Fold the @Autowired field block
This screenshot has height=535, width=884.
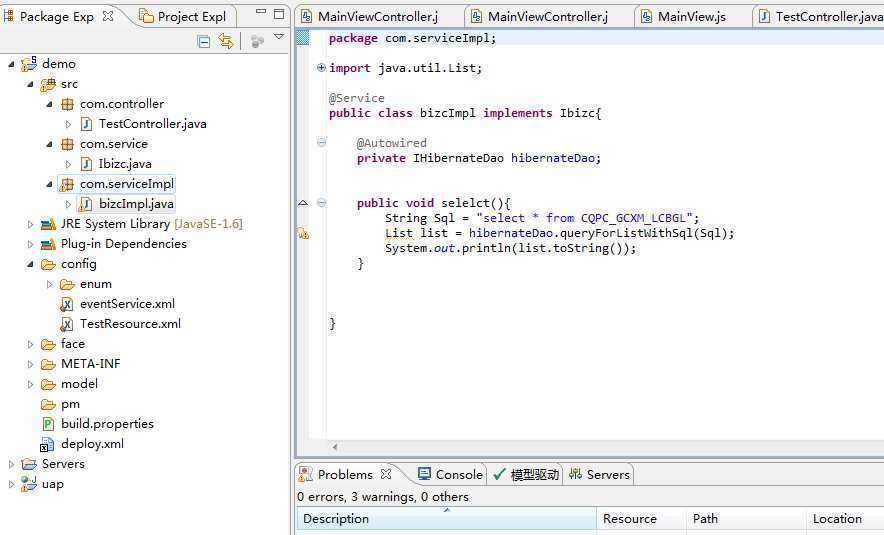[321, 143]
